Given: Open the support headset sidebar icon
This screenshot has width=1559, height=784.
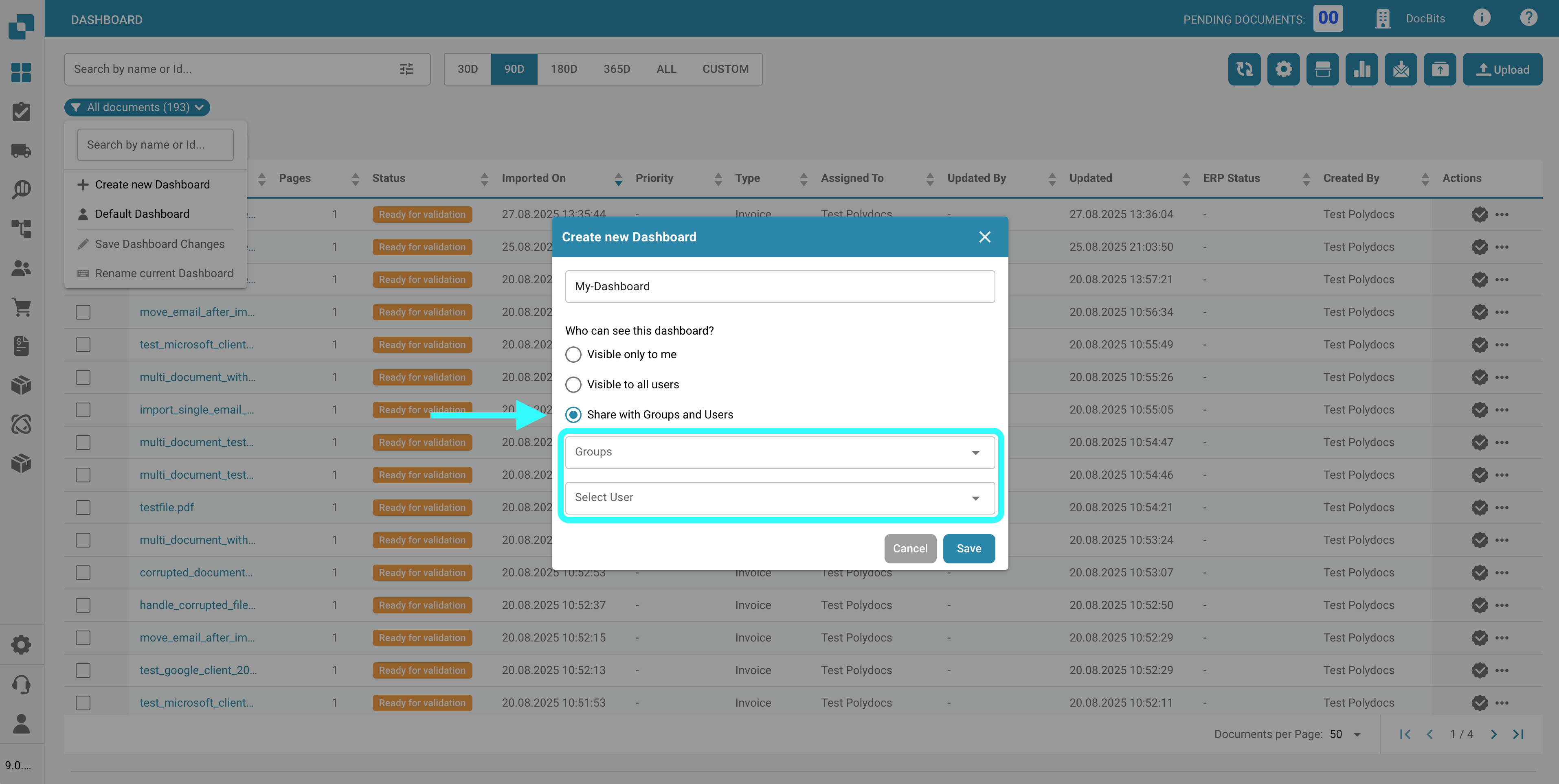Looking at the screenshot, I should point(21,684).
